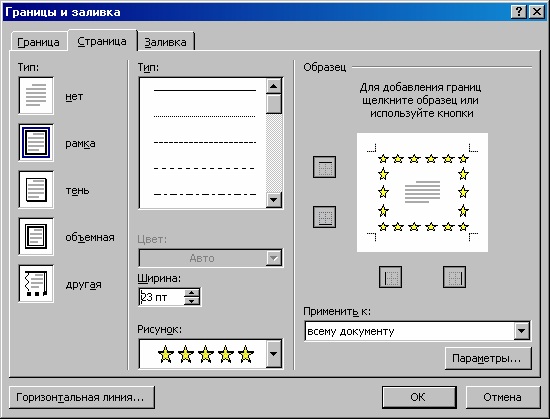Click the line style list scroll-down arrow
This screenshot has height=419, width=550.
[x=274, y=200]
